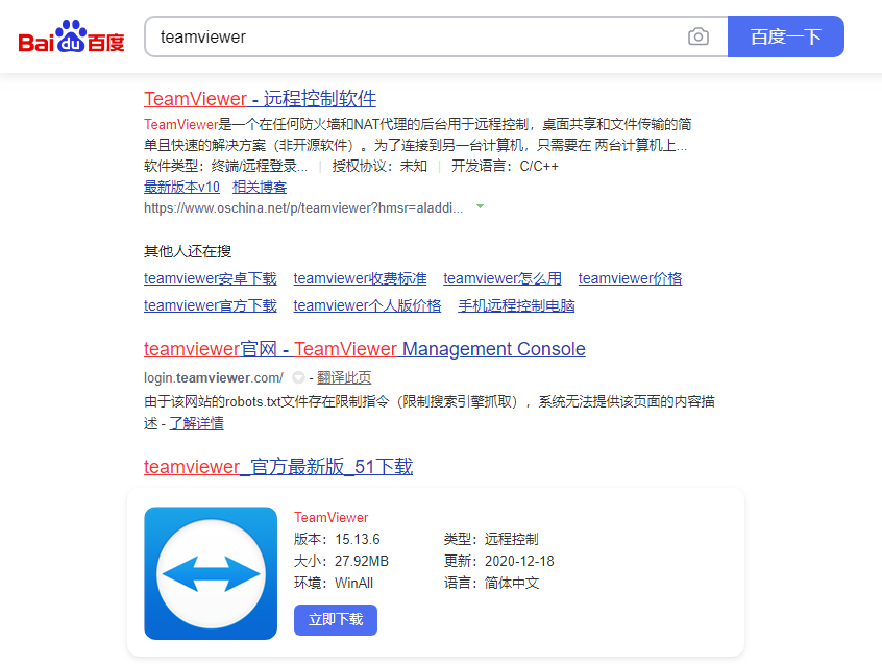Click the 语言：简体中文 text
Screen dimensions: 882x667
(x=491, y=583)
